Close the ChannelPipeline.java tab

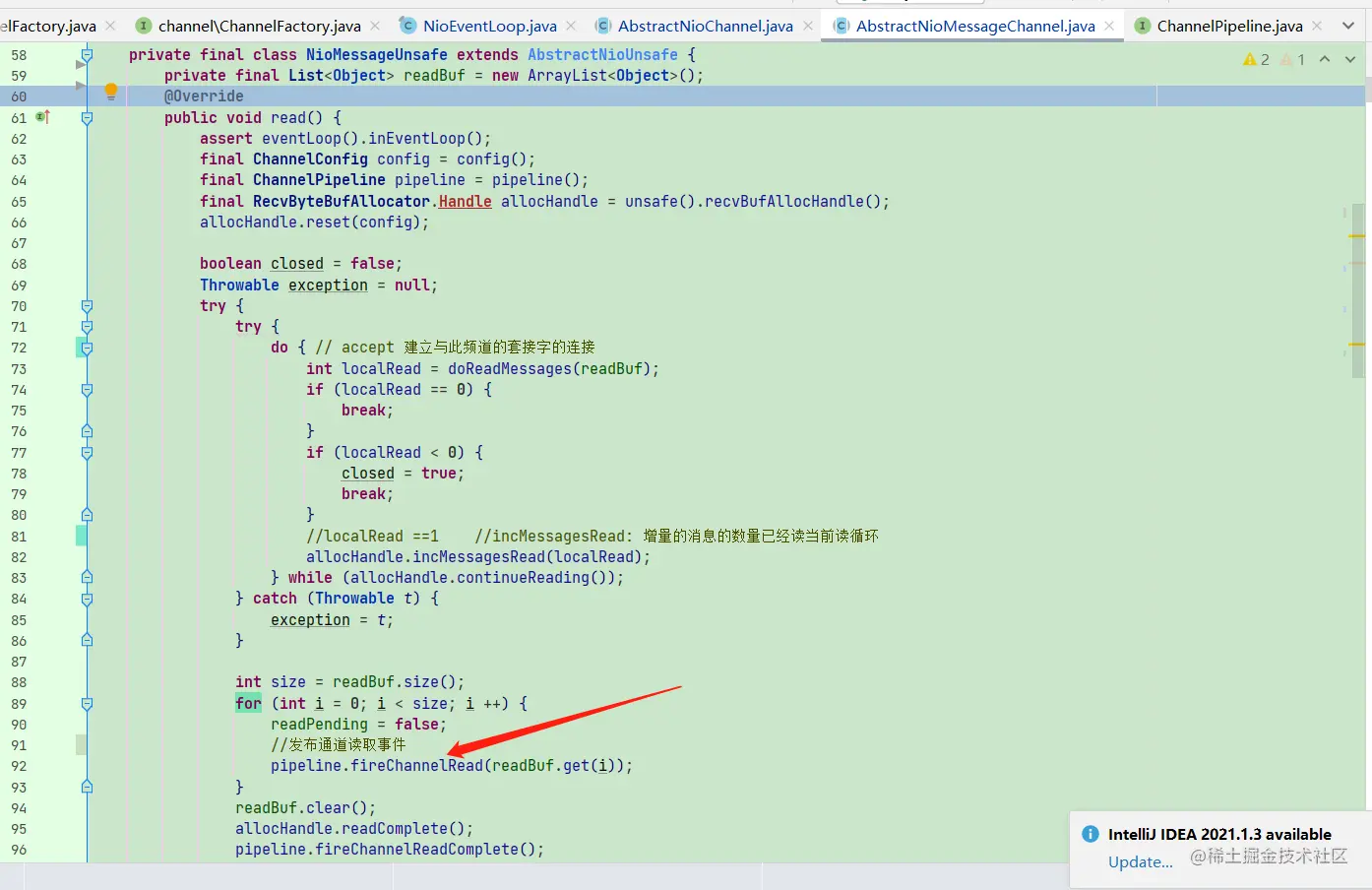[1317, 26]
